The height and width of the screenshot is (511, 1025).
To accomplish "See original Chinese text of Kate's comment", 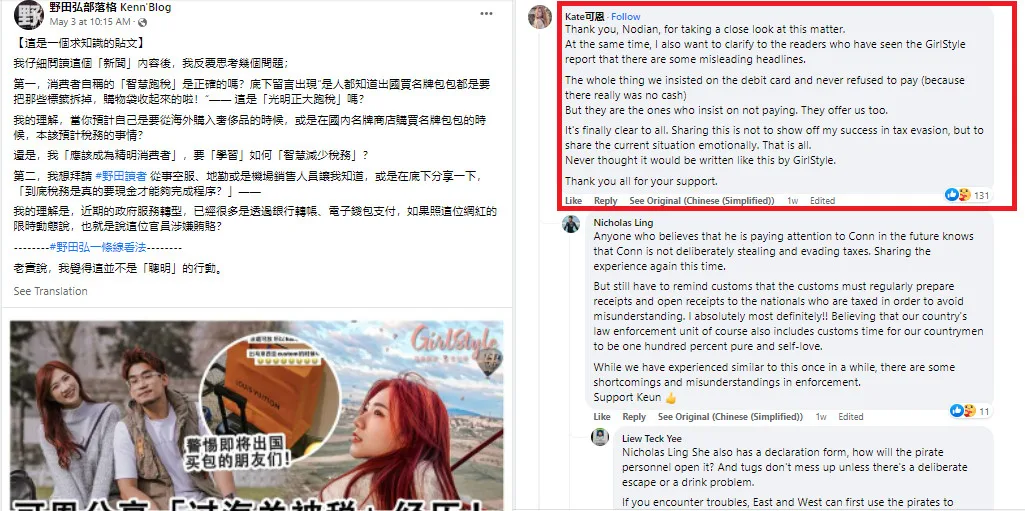I will point(701,201).
